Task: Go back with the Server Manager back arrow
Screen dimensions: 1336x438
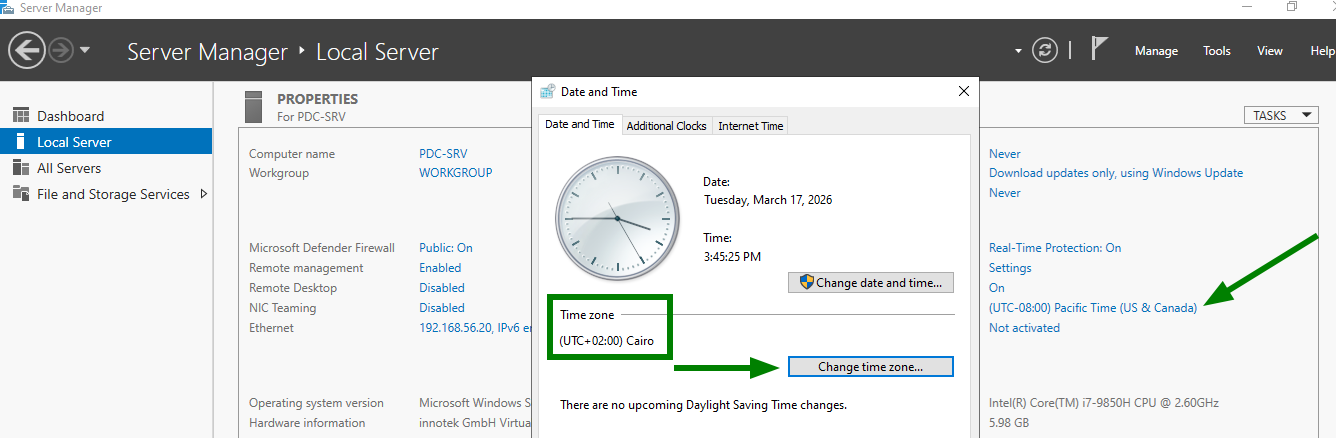Action: click(27, 50)
